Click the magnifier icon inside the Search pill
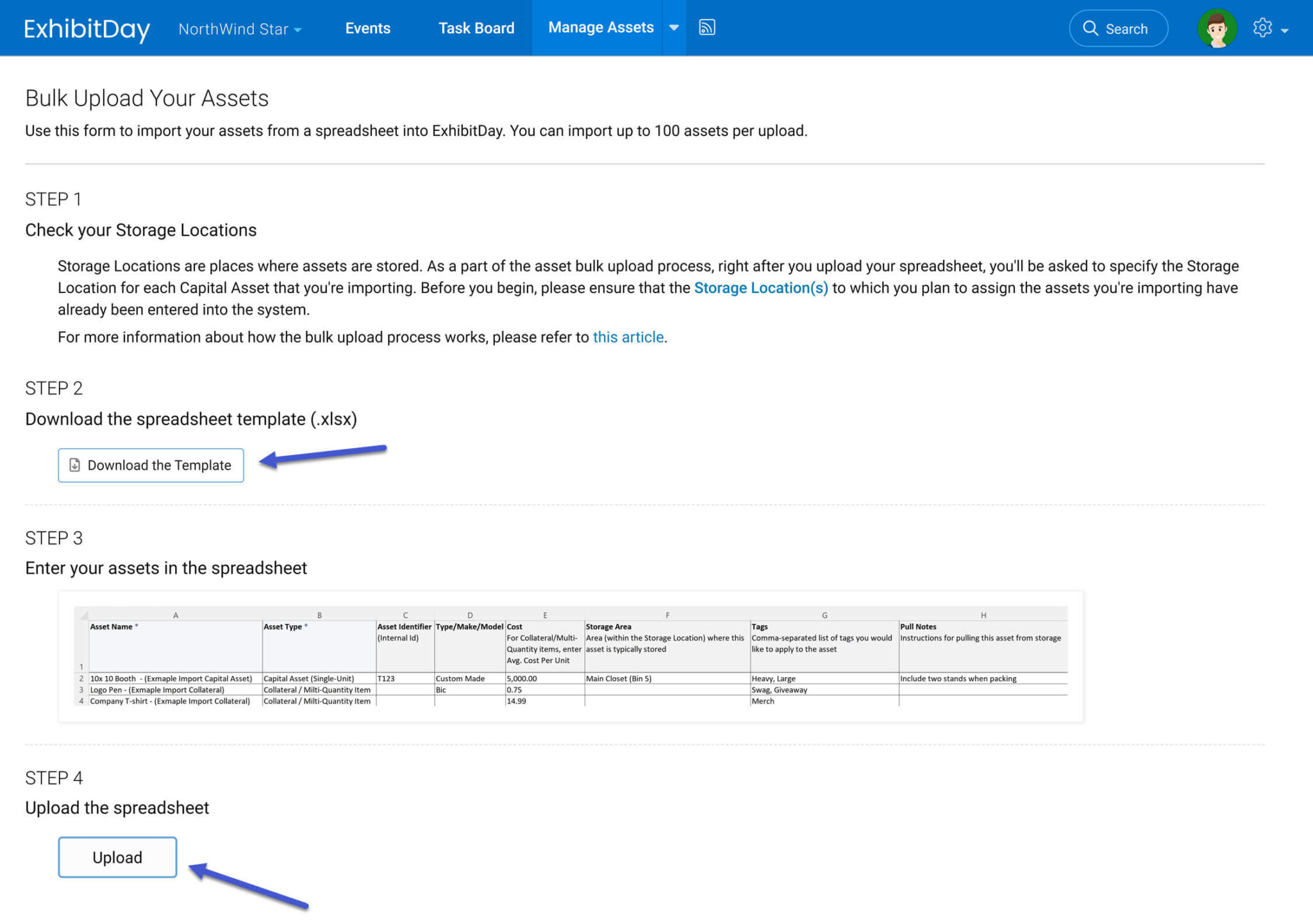The width and height of the screenshot is (1313, 924). click(1091, 28)
